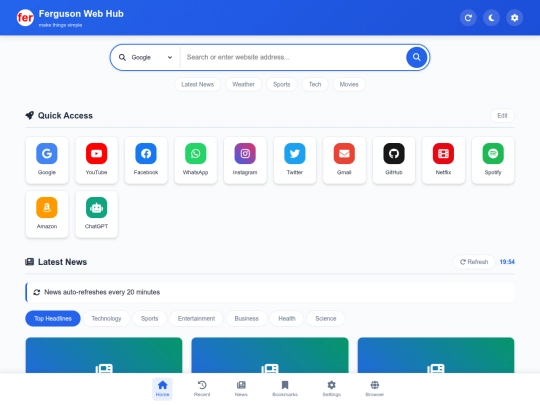
Task: Open Browser in bottom navigation
Action: [x=375, y=389]
